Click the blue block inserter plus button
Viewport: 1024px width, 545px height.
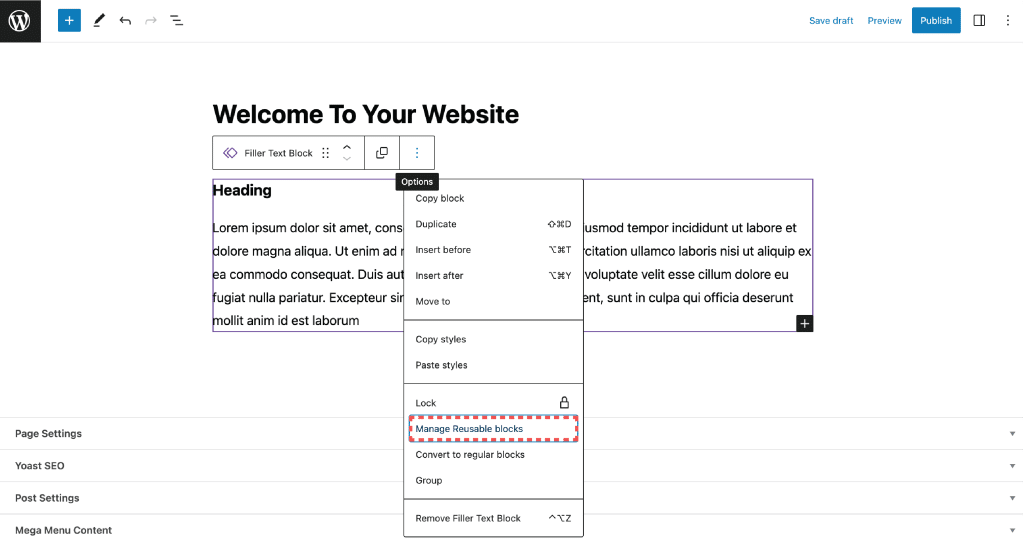(x=69, y=20)
